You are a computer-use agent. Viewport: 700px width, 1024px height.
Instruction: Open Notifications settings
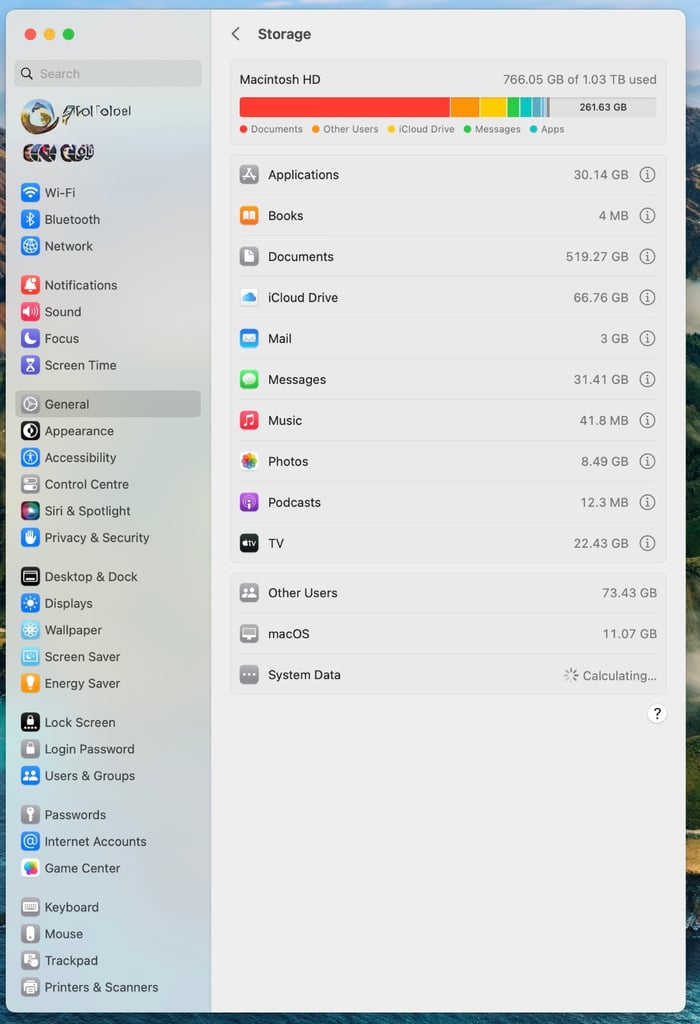[108, 285]
